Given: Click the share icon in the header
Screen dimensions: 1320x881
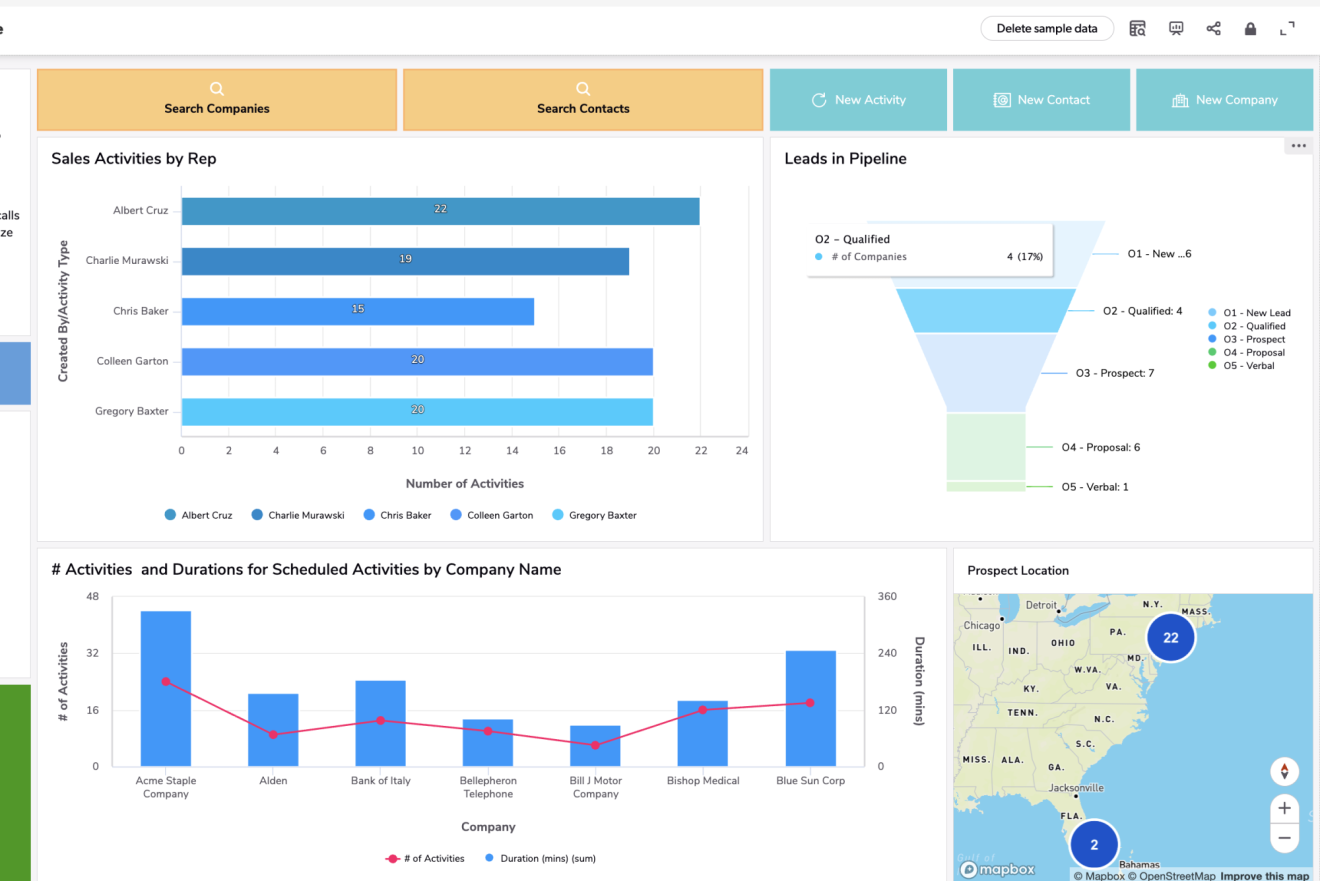Looking at the screenshot, I should coord(1213,29).
